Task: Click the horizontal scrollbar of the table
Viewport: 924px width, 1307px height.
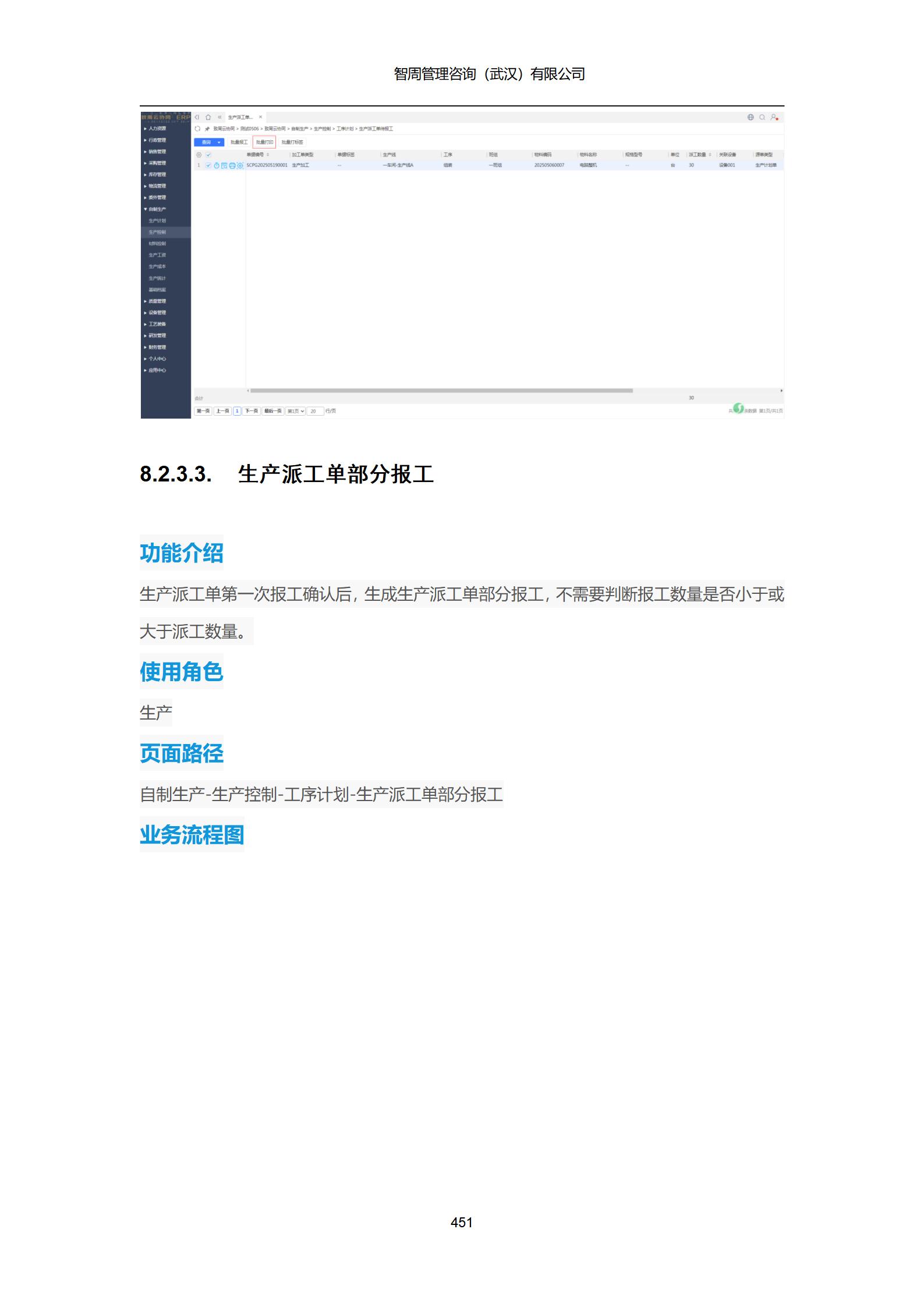Action: coord(441,391)
